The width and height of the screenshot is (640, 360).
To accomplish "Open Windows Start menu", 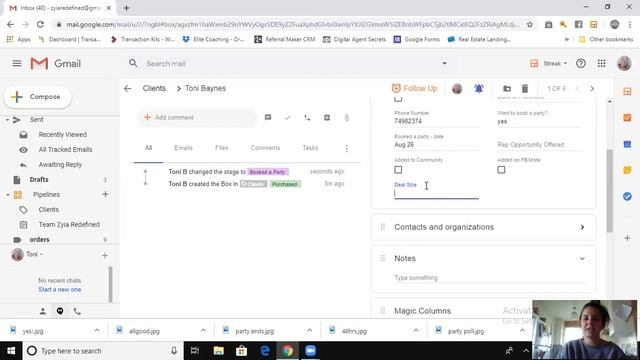I will [11, 351].
